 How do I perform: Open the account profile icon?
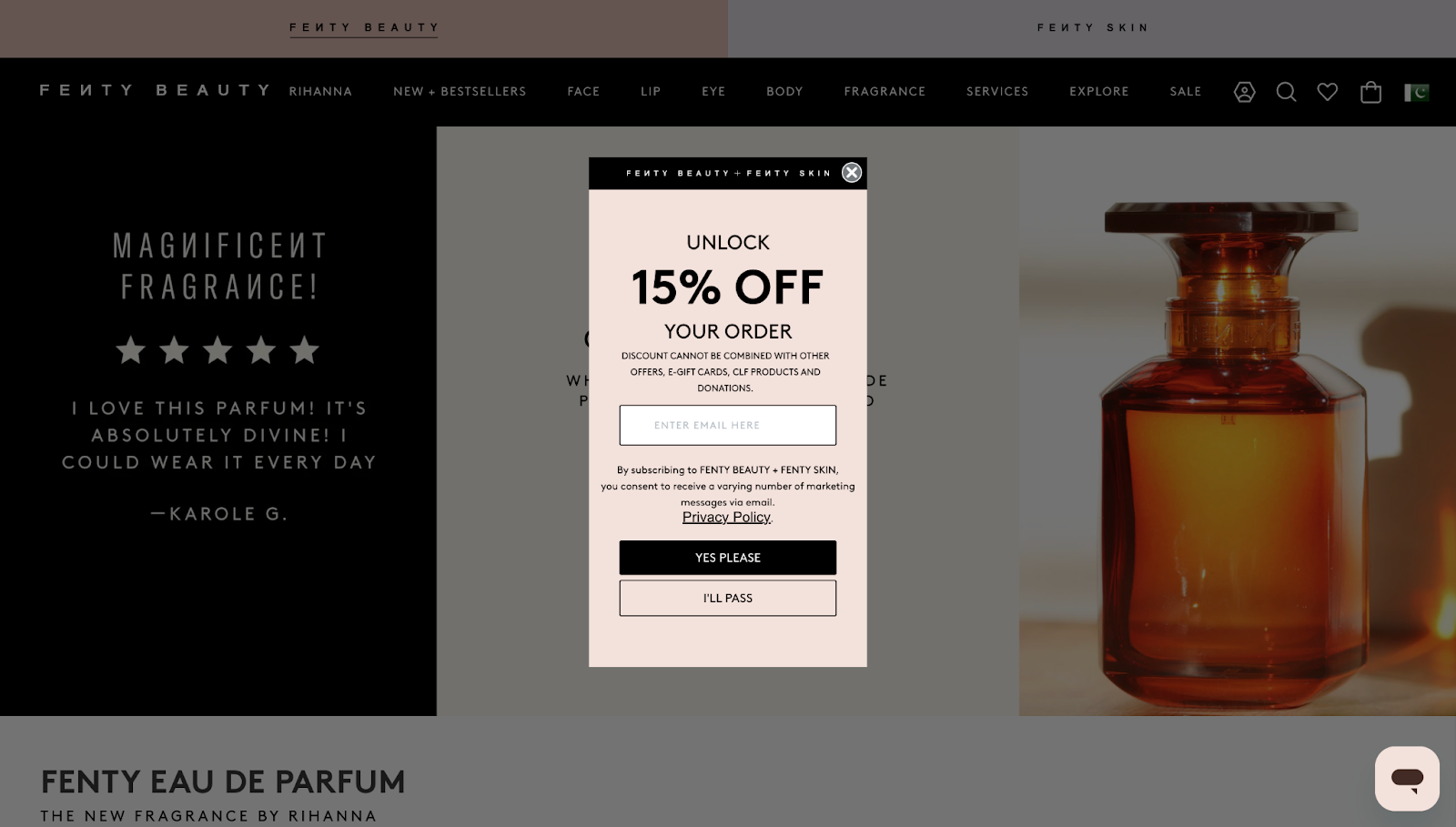(1244, 92)
